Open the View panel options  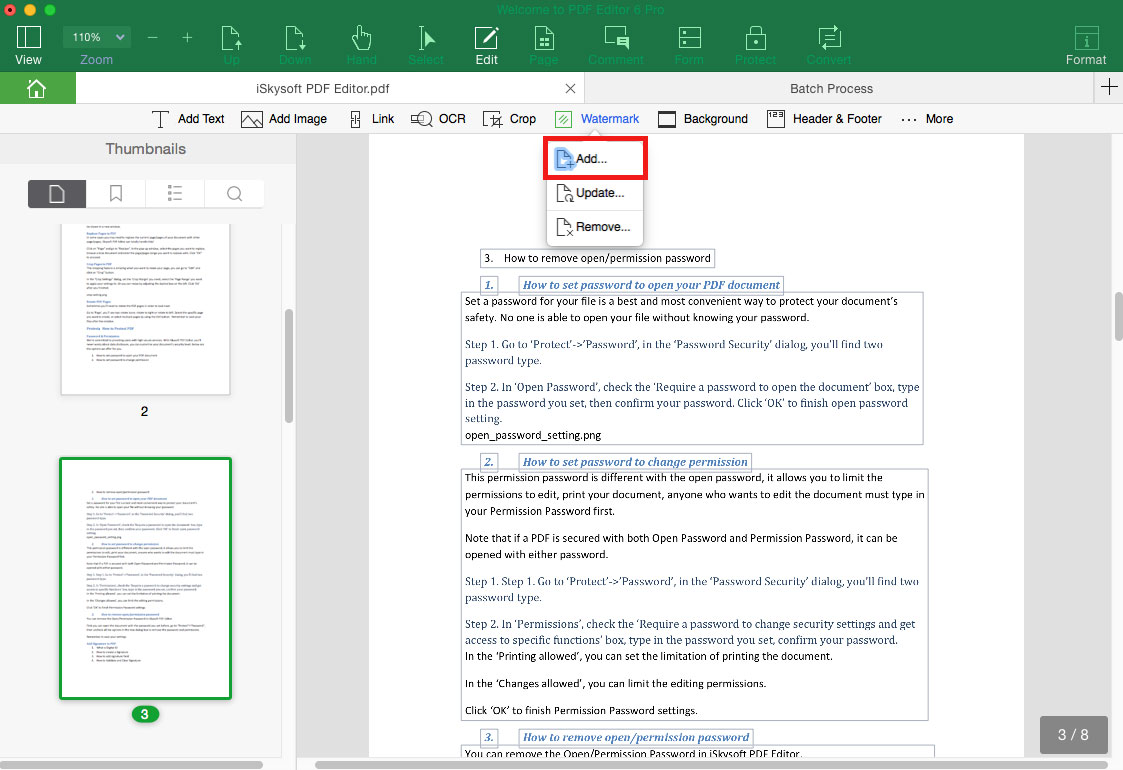[x=29, y=45]
